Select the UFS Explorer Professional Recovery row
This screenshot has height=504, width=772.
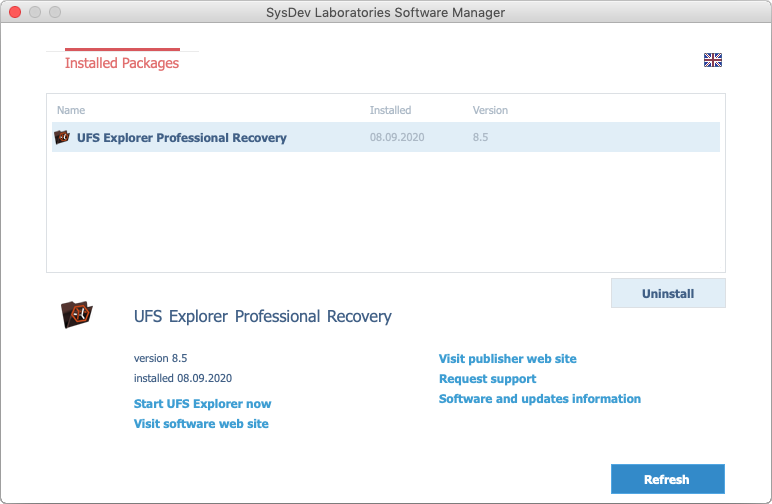coord(181,138)
